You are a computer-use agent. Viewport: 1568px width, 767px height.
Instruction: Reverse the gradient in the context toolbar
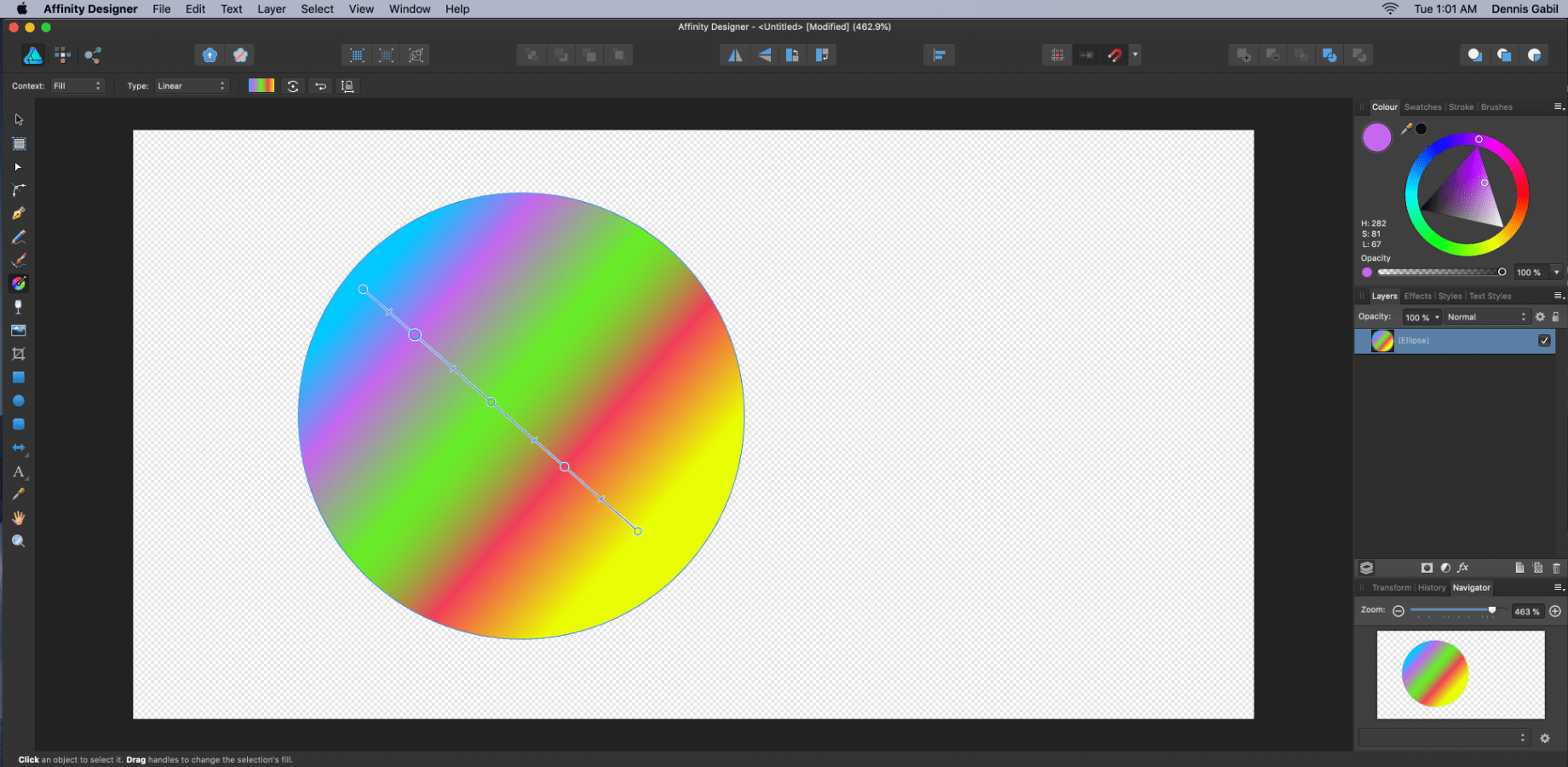[x=320, y=86]
